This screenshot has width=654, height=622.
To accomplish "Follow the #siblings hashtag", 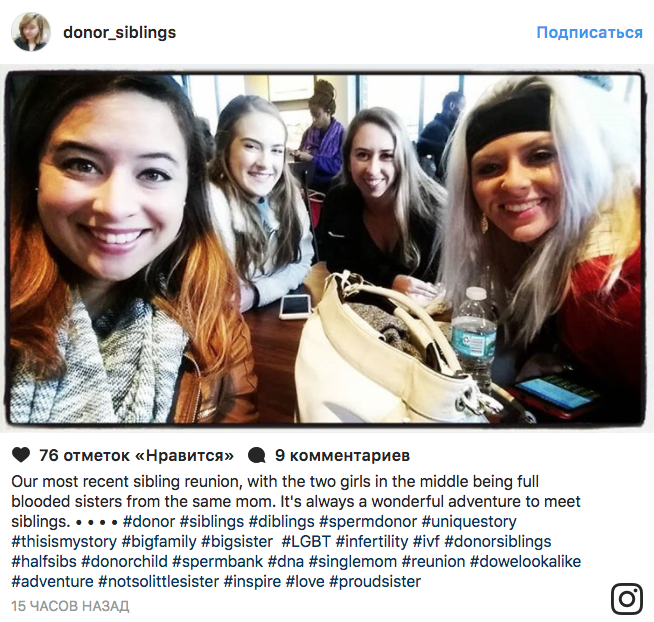I will (x=211, y=521).
